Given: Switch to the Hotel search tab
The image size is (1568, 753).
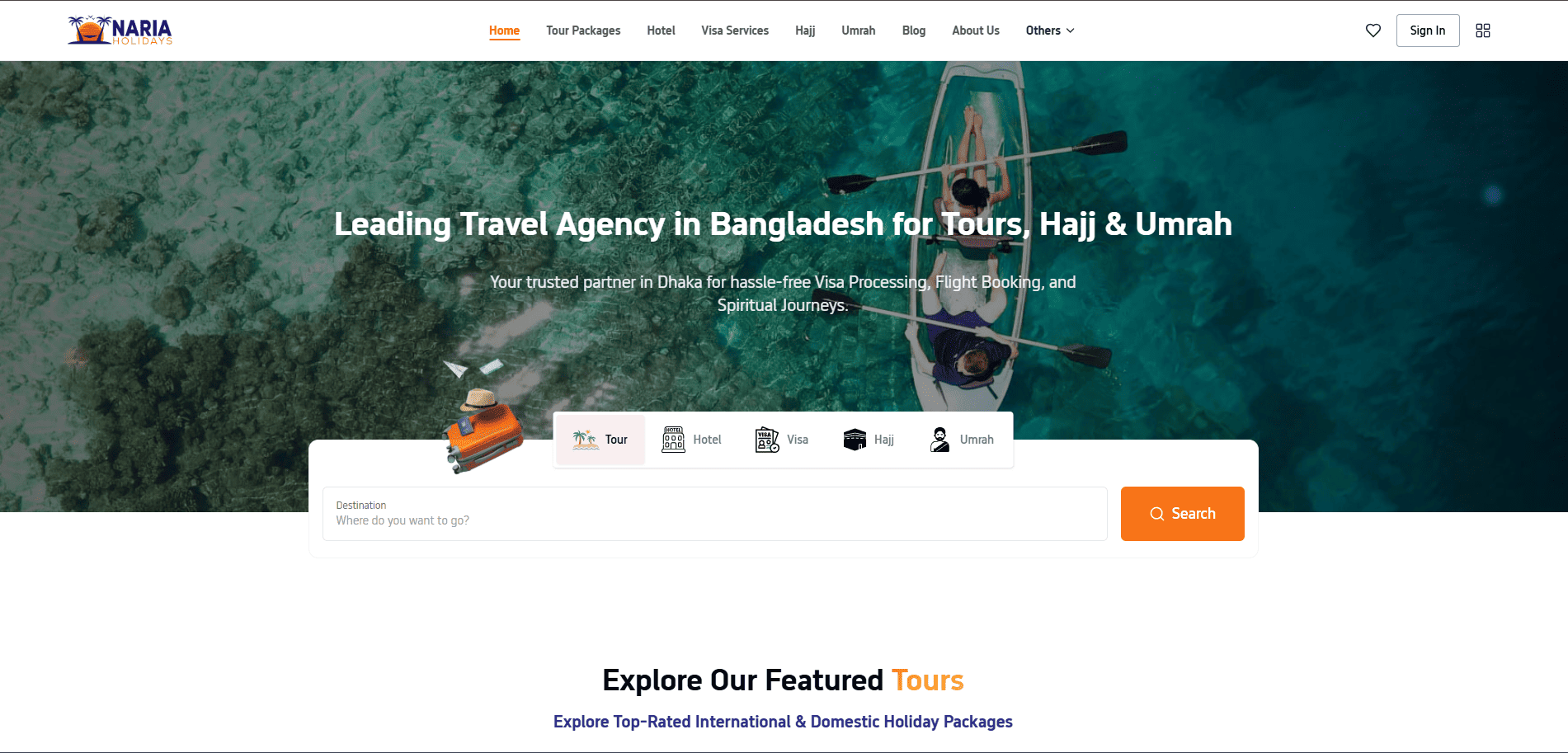Looking at the screenshot, I should tap(691, 440).
